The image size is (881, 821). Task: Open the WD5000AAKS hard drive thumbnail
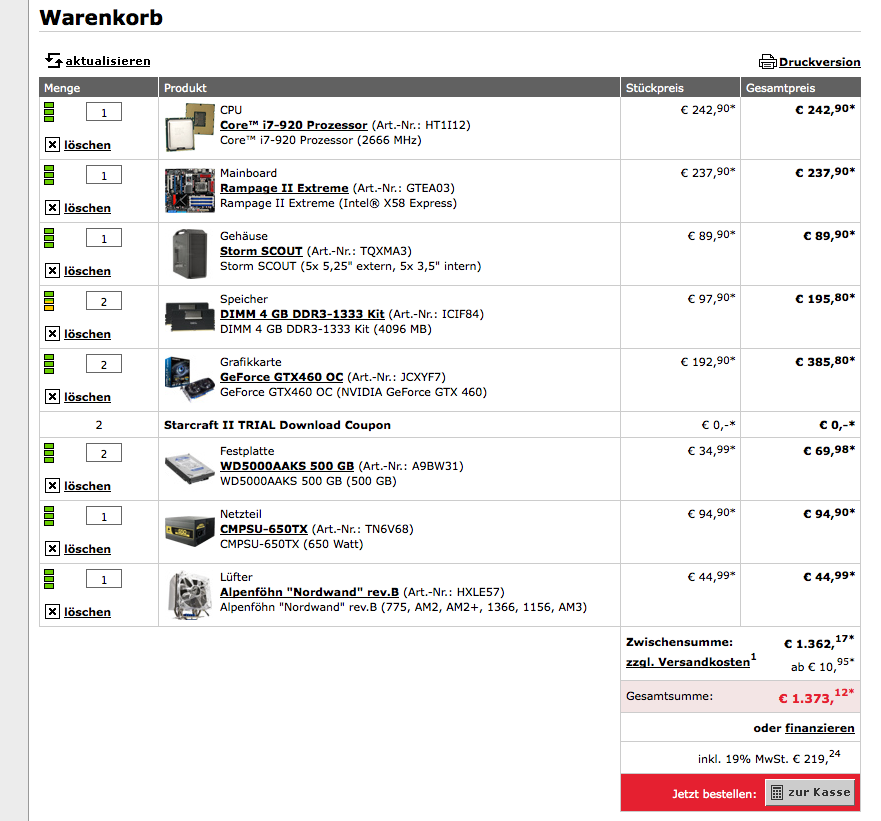(190, 468)
